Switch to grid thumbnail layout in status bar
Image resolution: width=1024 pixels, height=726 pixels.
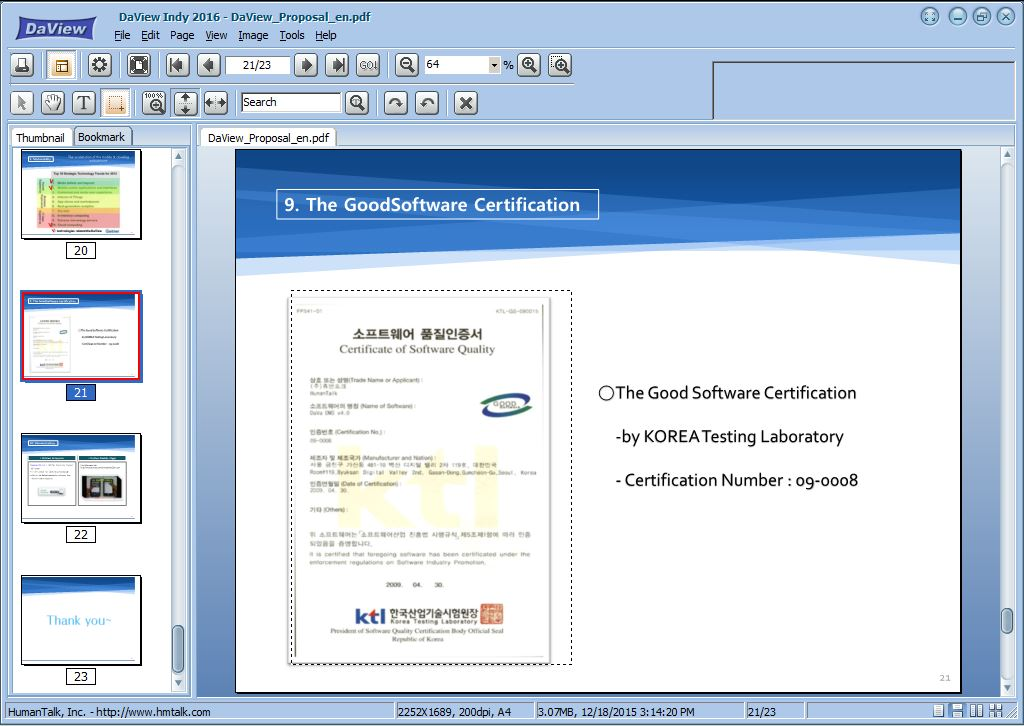pos(996,711)
